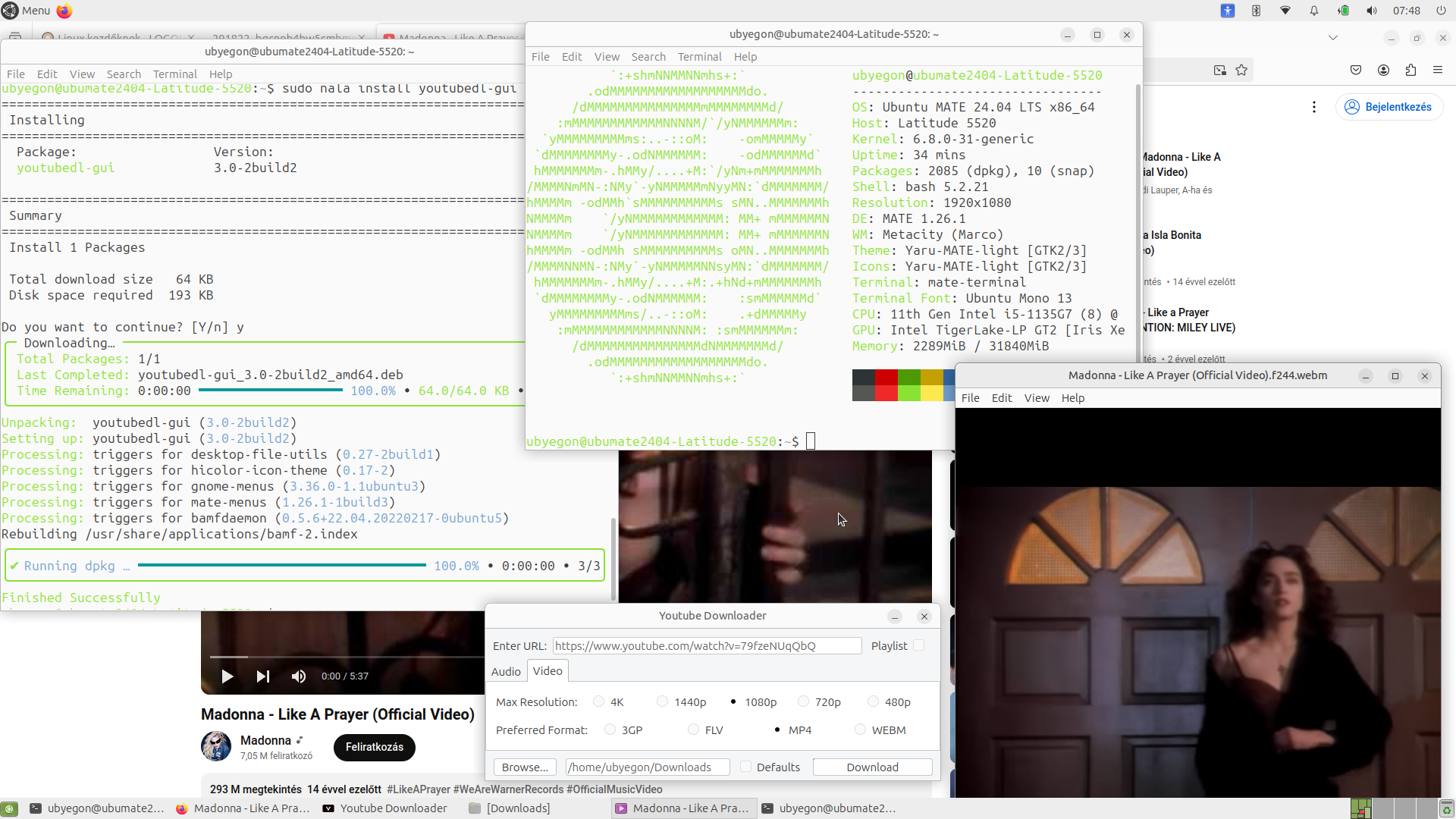Viewport: 1456px width, 819px height.
Task: Open Edit menu in left install terminal
Action: coord(47,74)
